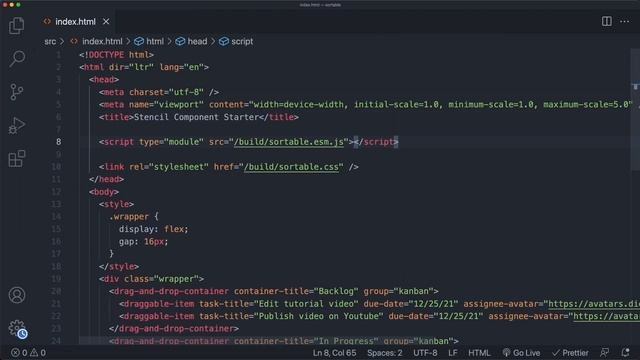Click the "Publish video on Youtube" task title

click(318, 316)
